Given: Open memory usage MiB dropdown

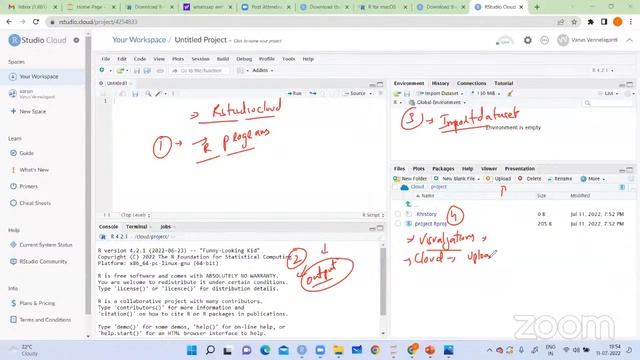Looking at the screenshot, I should (x=486, y=93).
